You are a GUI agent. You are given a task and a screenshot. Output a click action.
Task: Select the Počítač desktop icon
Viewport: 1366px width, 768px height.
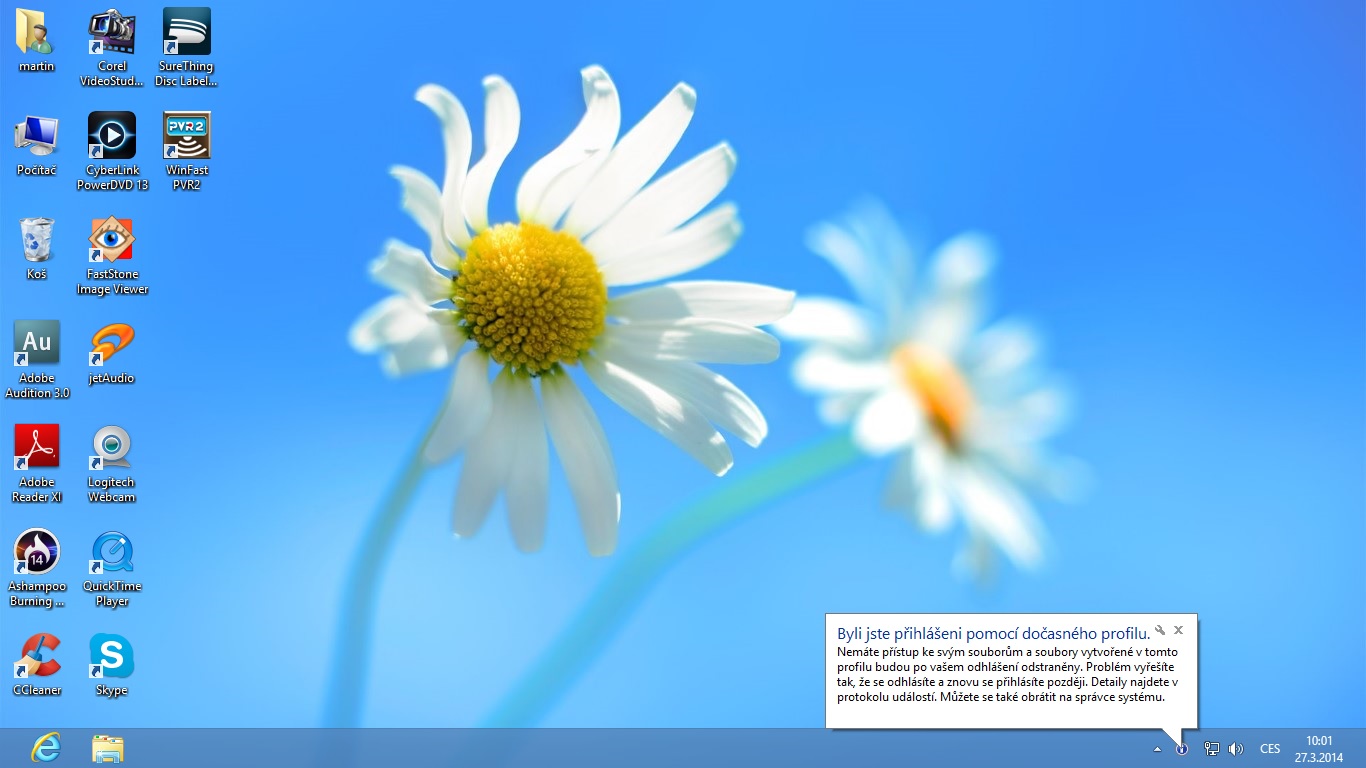click(x=37, y=144)
